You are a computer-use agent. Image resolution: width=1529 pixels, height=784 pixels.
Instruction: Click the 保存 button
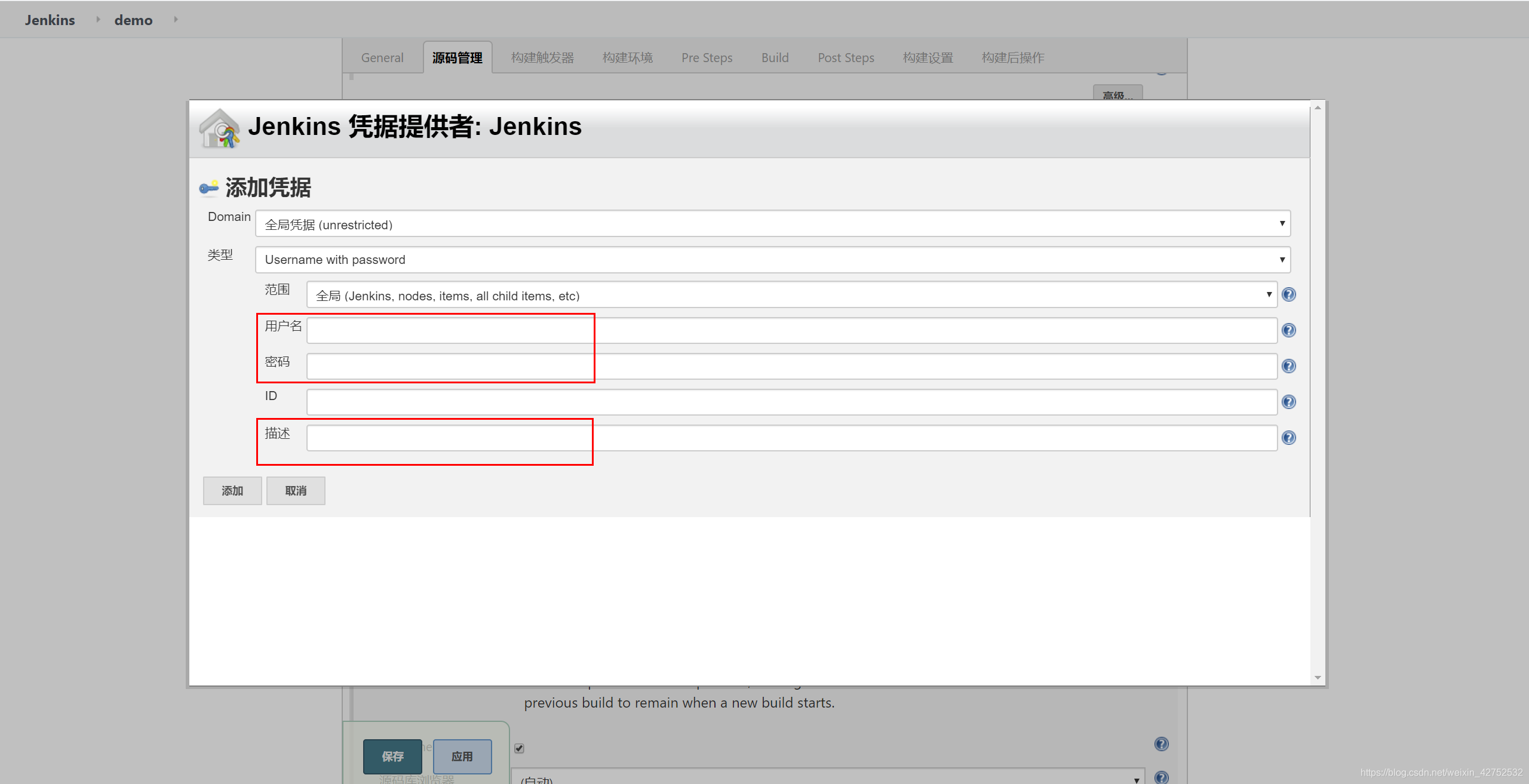coord(392,757)
